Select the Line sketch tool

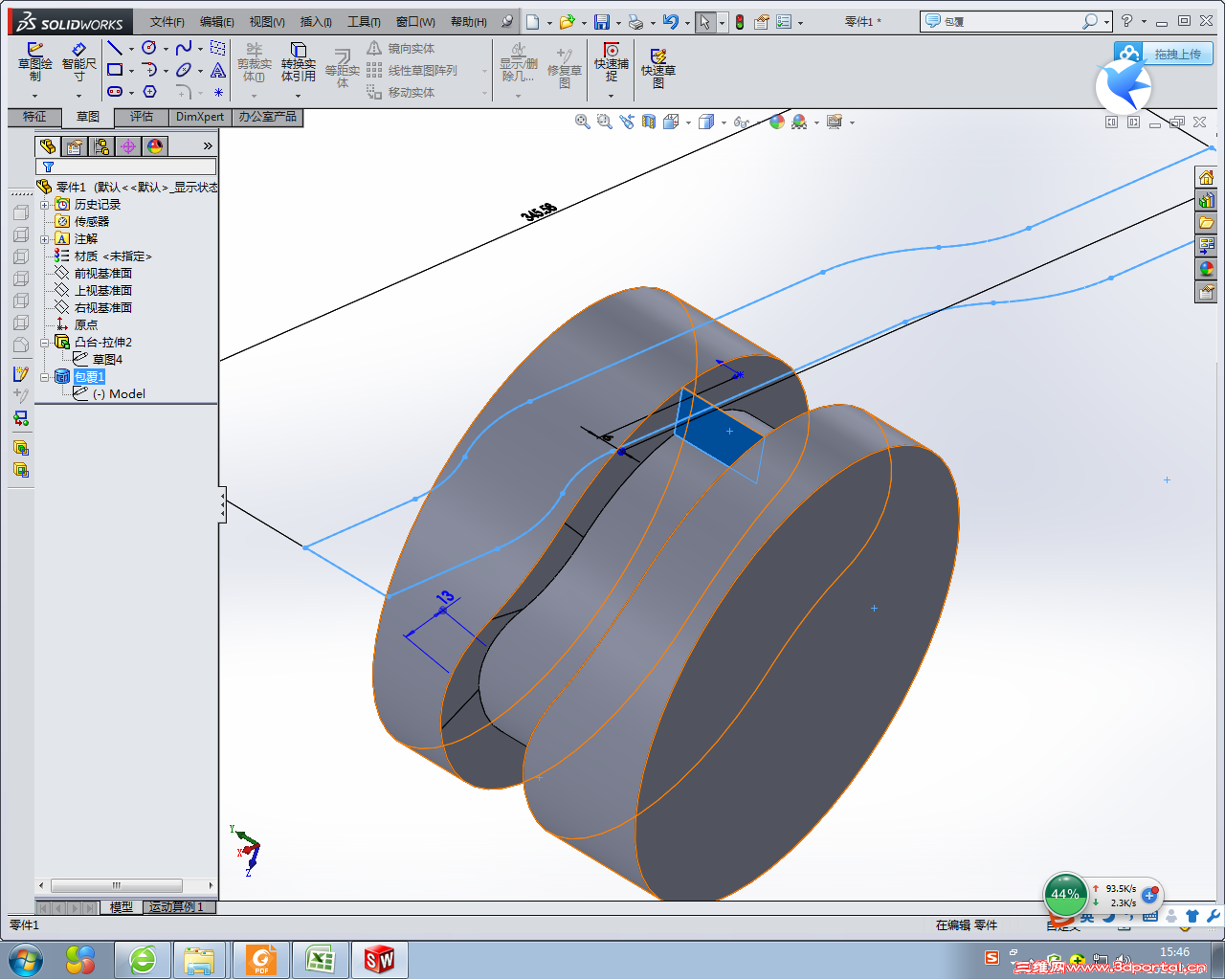coord(115,48)
